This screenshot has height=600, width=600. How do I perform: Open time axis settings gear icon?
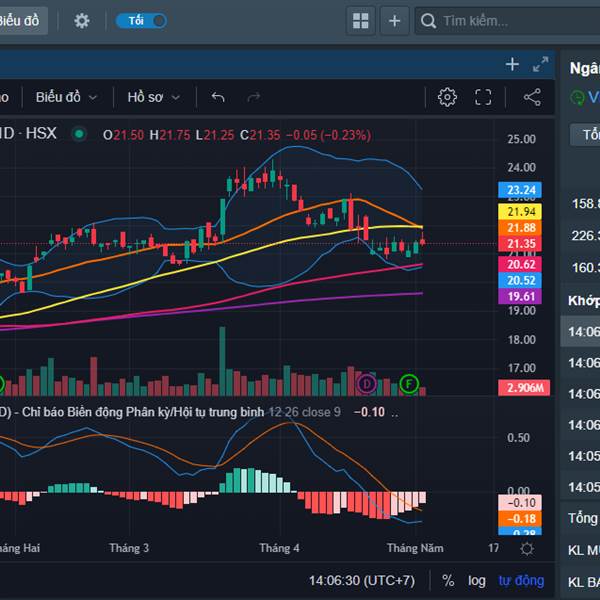527,549
